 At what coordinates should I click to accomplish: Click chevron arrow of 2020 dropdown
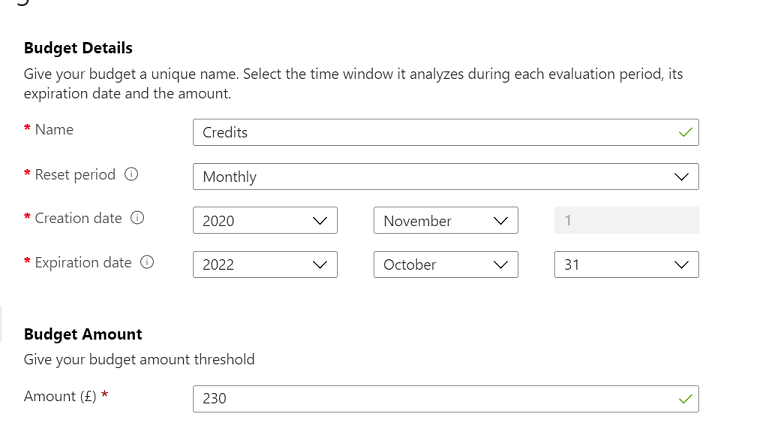pyautogui.click(x=320, y=221)
